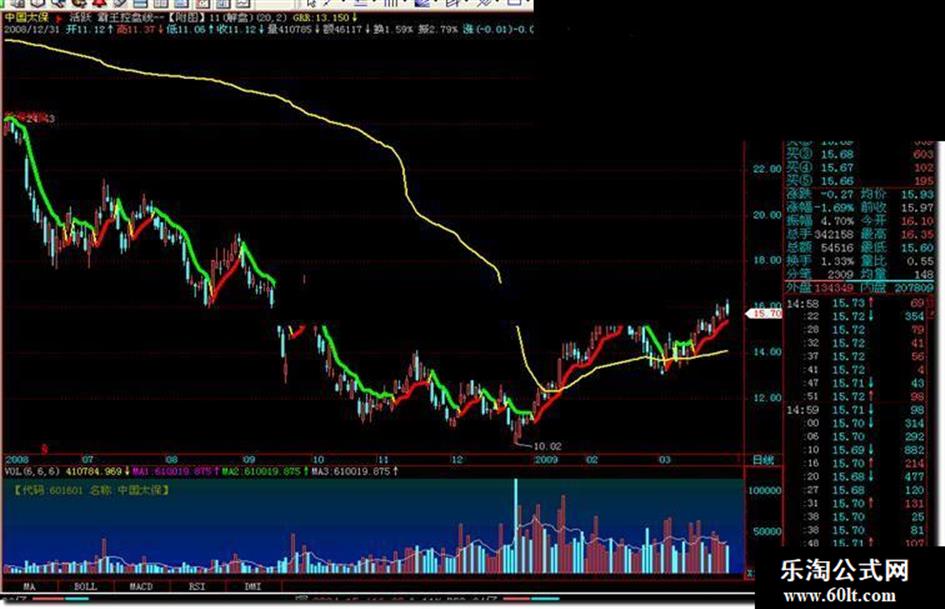Screen dimensions: 945x609
Task: Click the 外盘 value 134349
Action: (x=835, y=288)
